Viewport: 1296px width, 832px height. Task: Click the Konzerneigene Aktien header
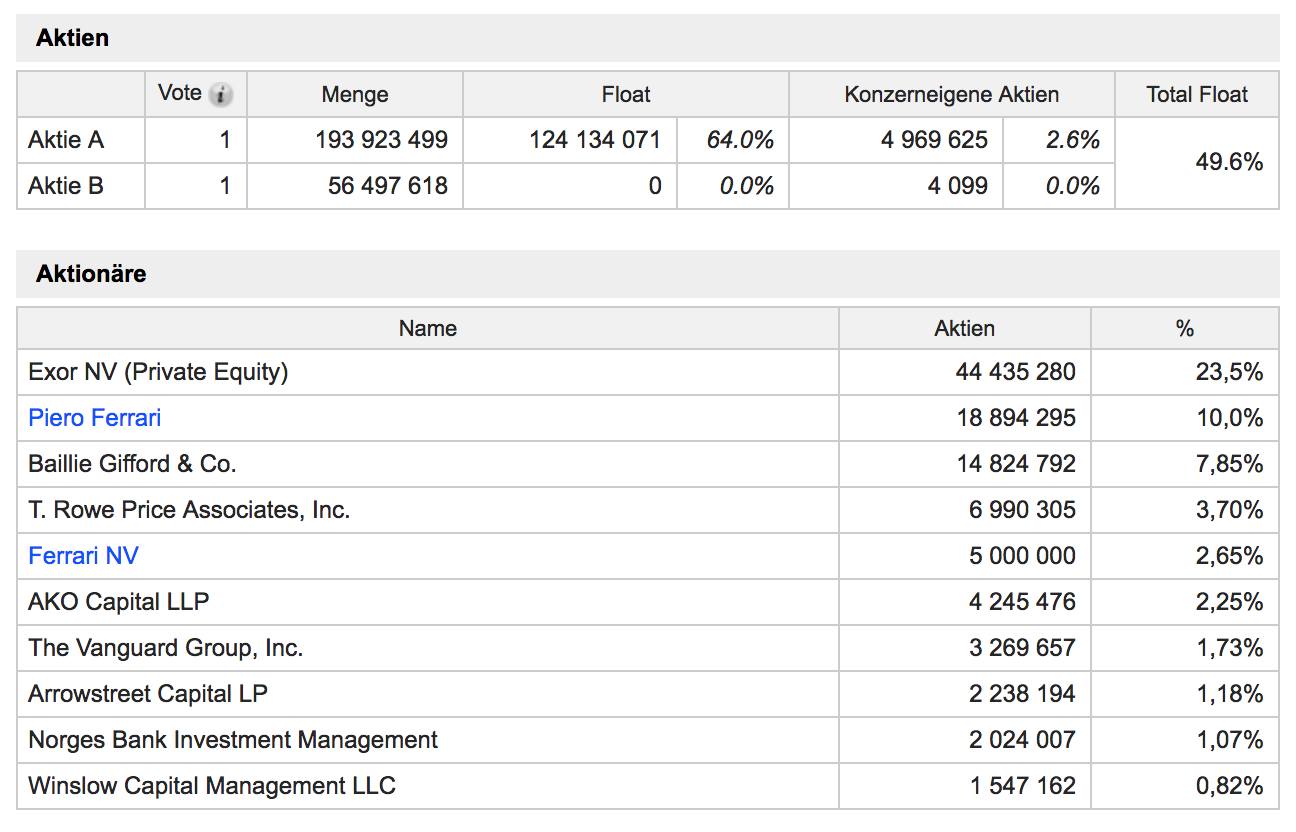point(951,95)
